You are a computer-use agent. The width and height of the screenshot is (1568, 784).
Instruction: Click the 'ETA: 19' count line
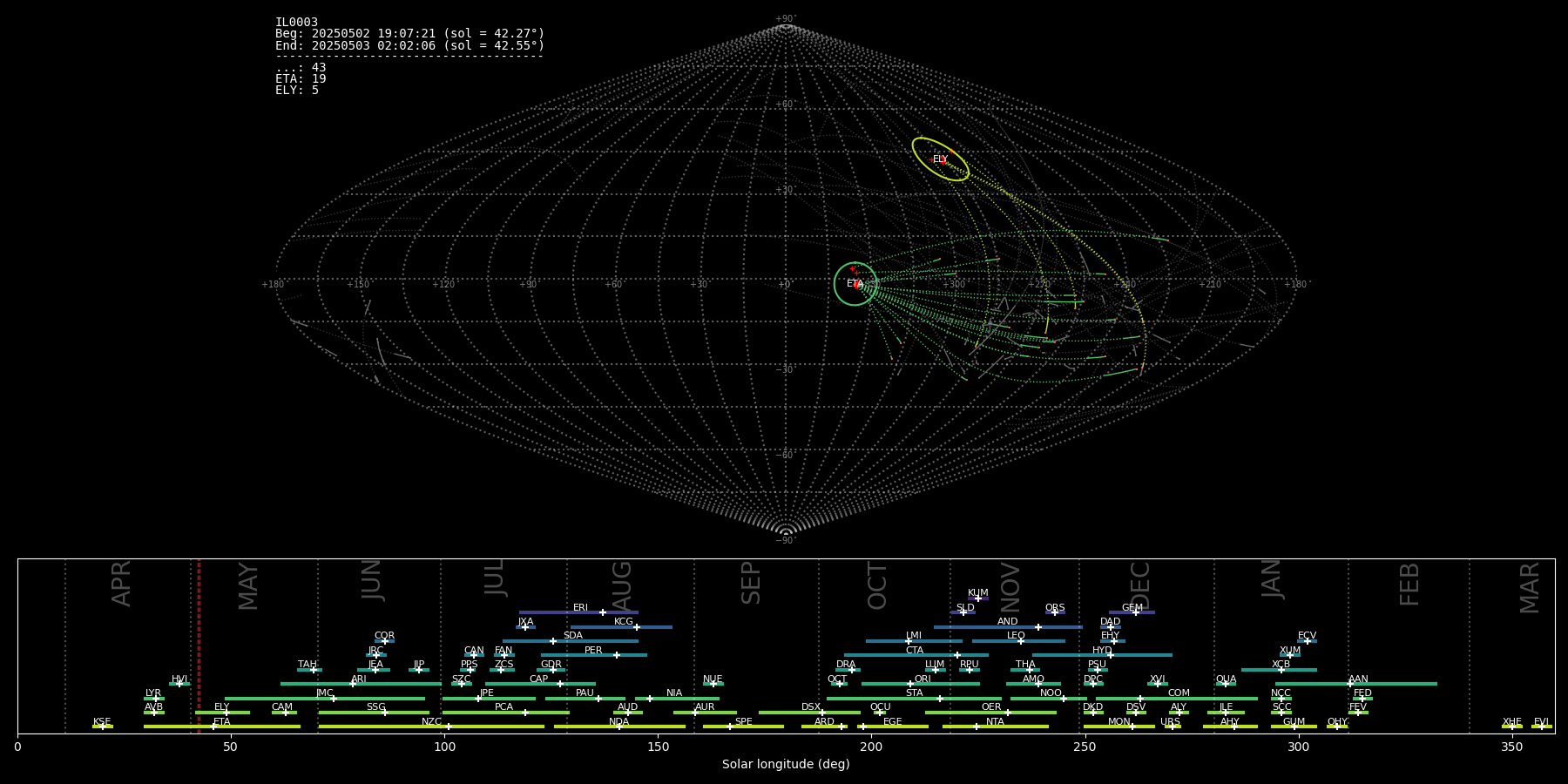click(301, 79)
